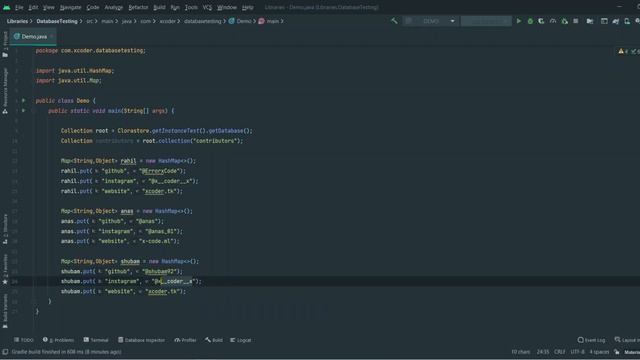Open the Profiler tool window
The width and height of the screenshot is (640, 360).
185,340
